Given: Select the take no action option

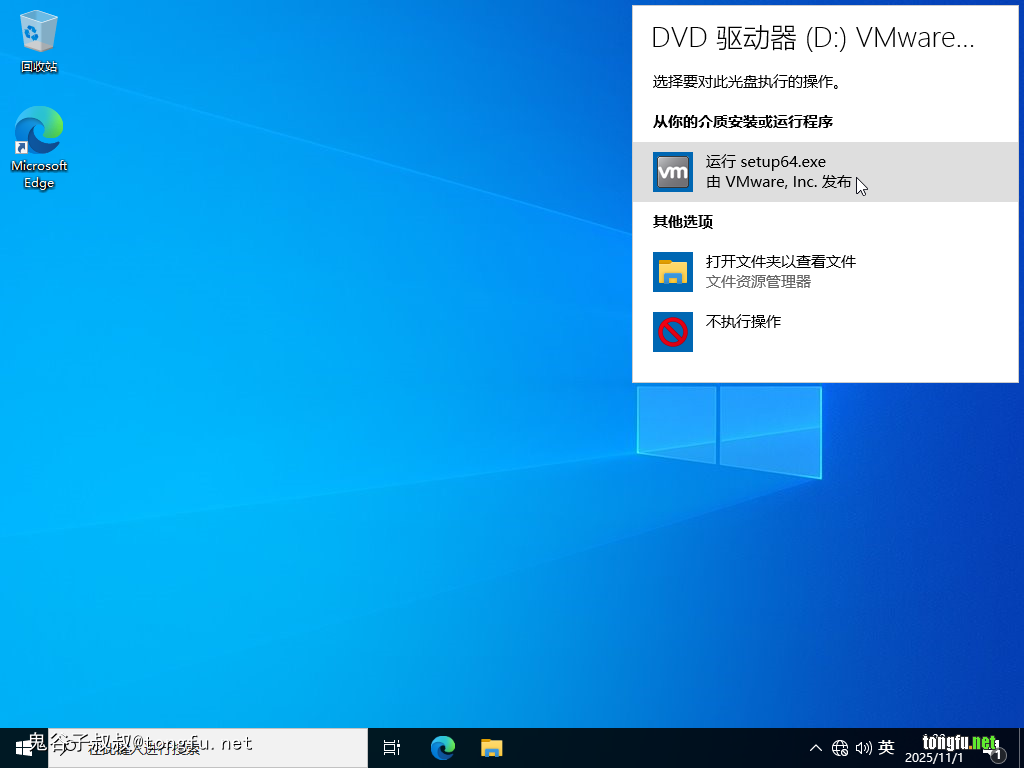Looking at the screenshot, I should click(x=743, y=322).
